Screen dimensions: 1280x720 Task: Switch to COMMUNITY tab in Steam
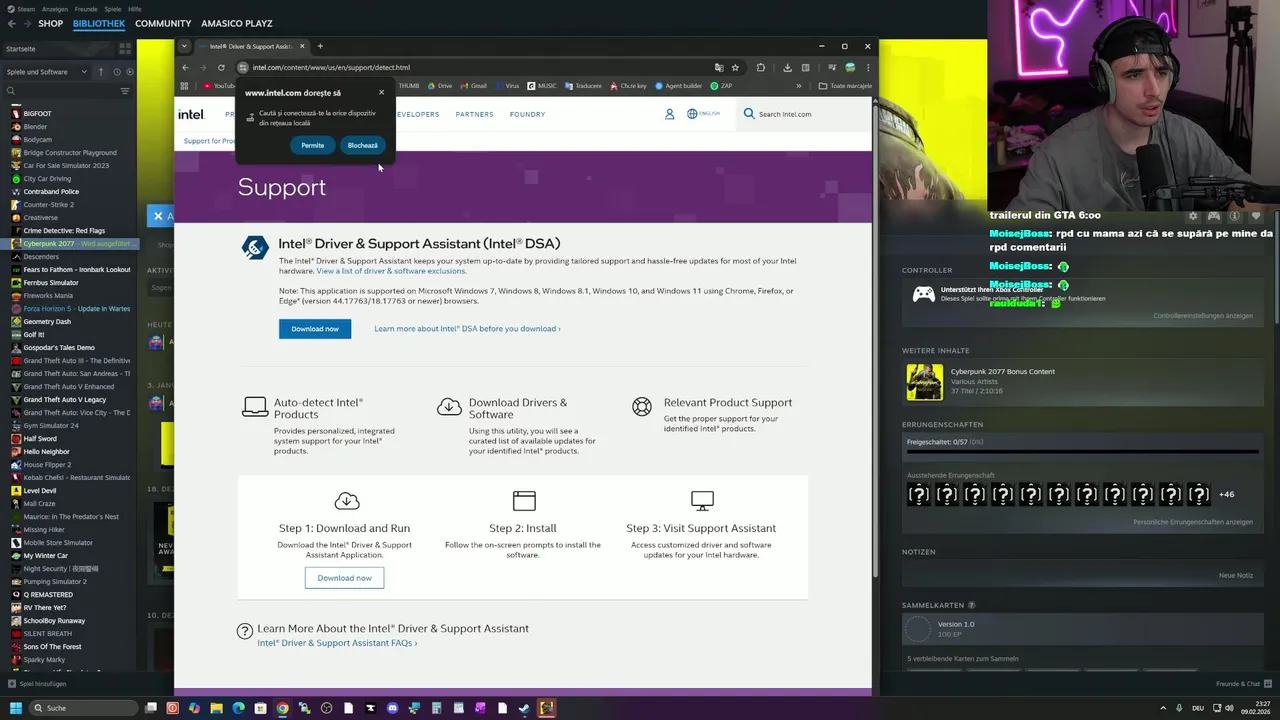click(163, 23)
